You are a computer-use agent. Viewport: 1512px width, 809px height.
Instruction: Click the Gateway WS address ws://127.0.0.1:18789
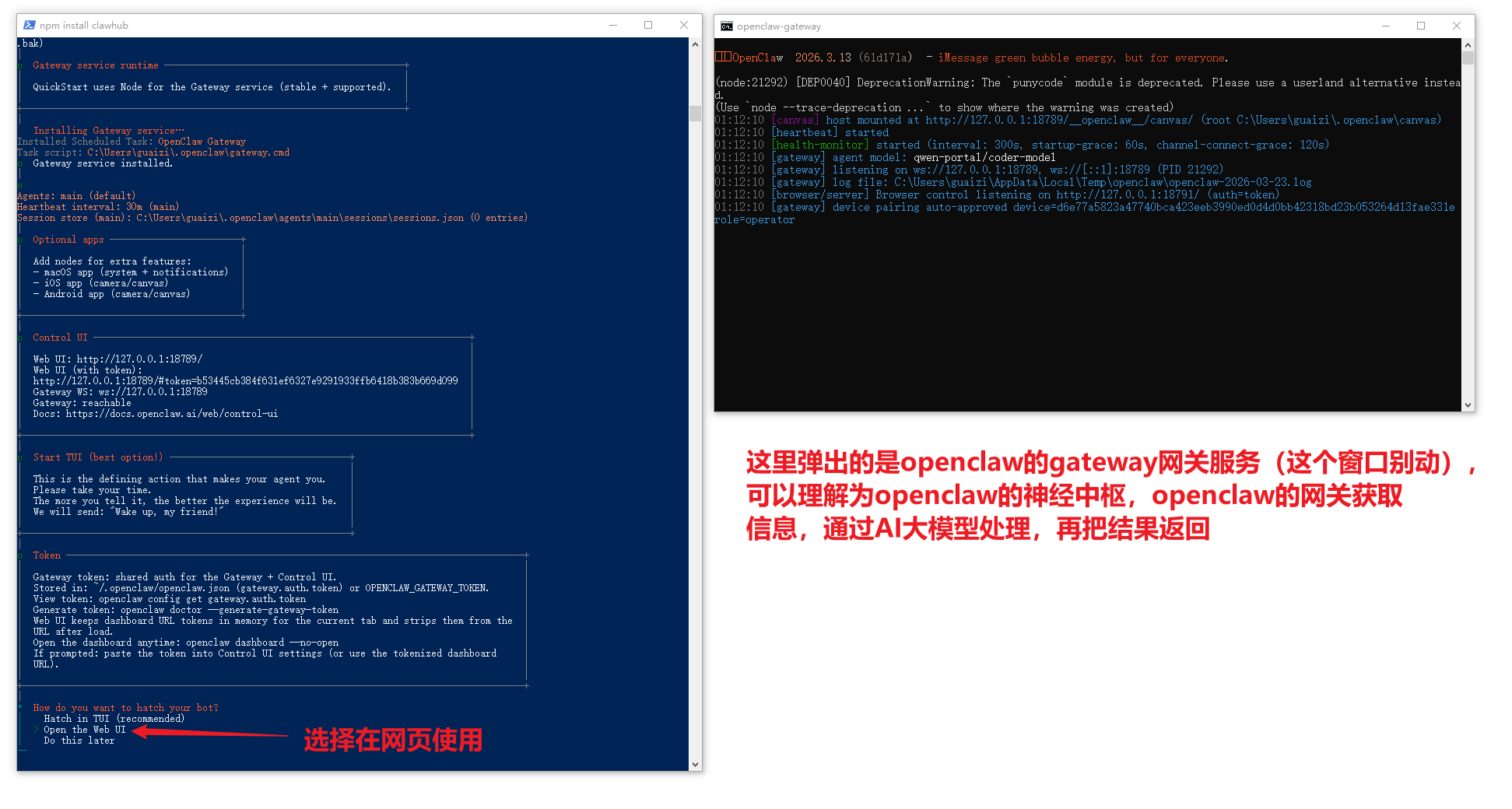(153, 392)
